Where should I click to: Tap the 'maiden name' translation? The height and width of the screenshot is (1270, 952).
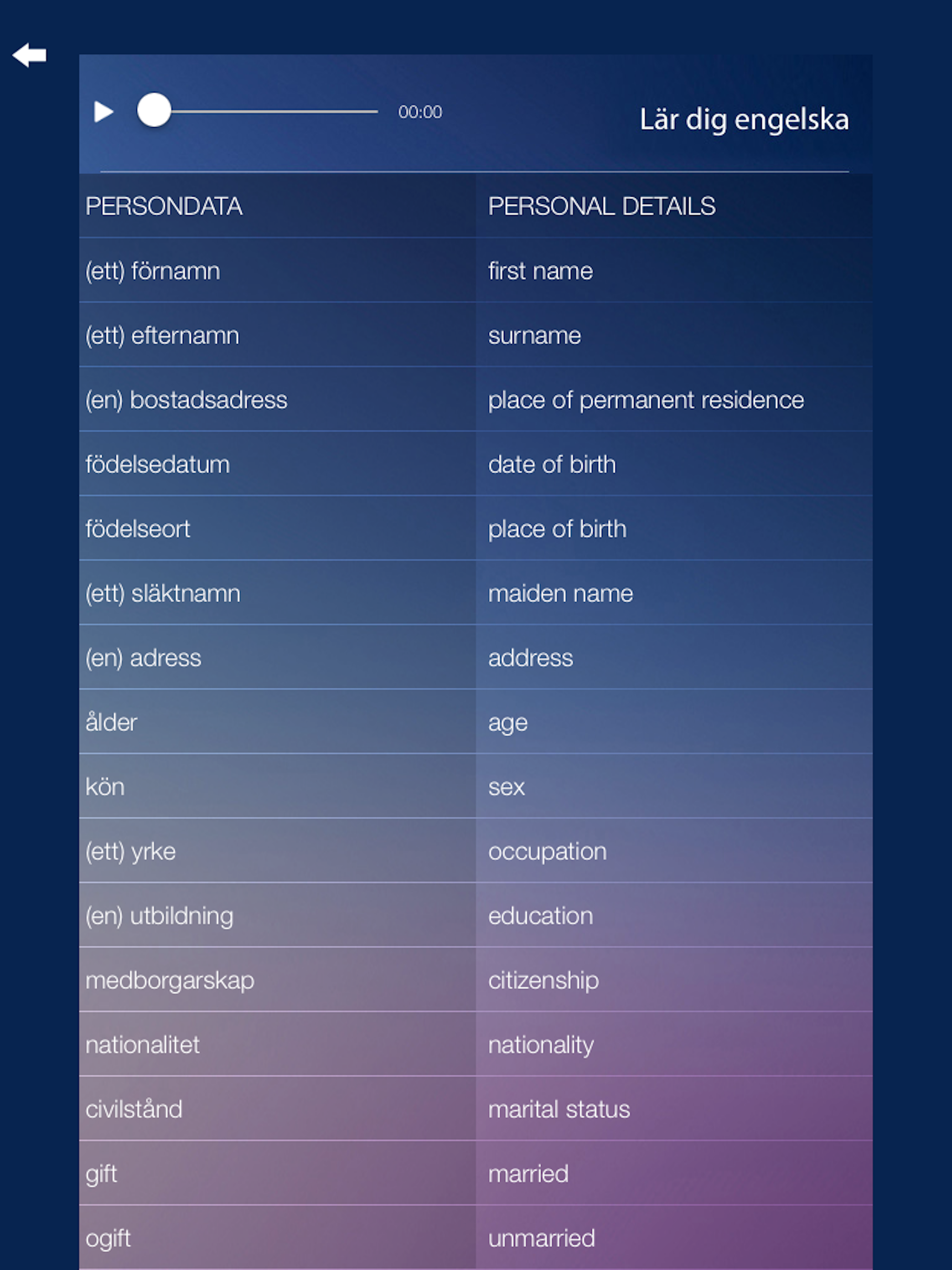561,594
